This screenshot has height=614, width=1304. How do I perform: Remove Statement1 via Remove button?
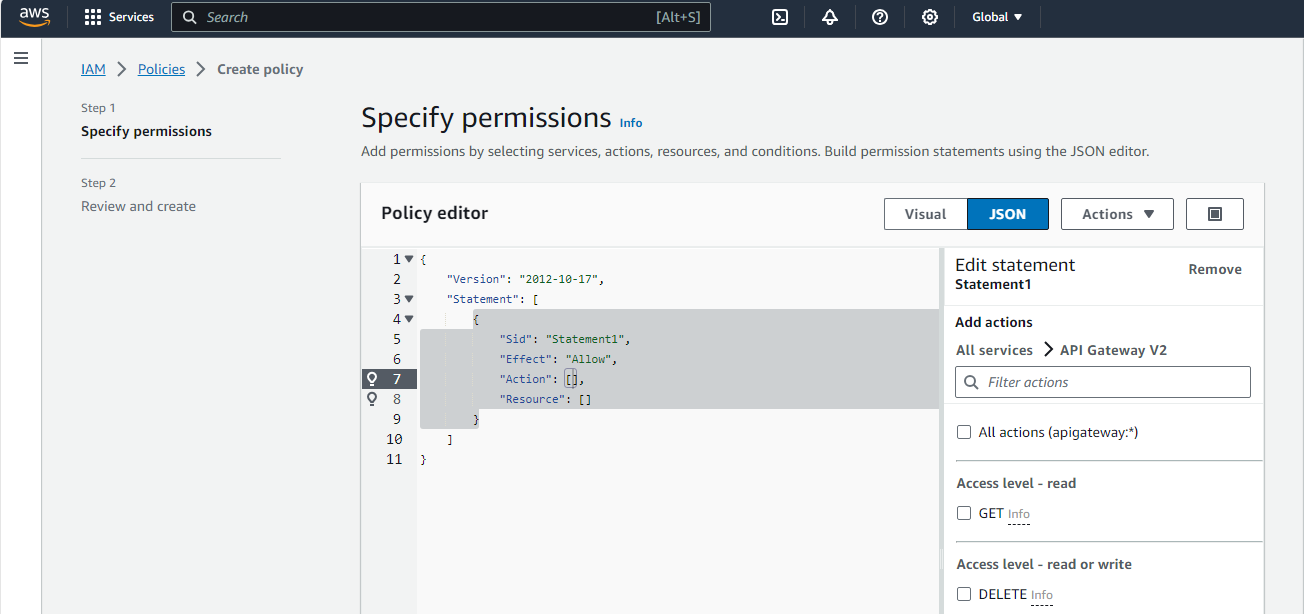coord(1215,269)
